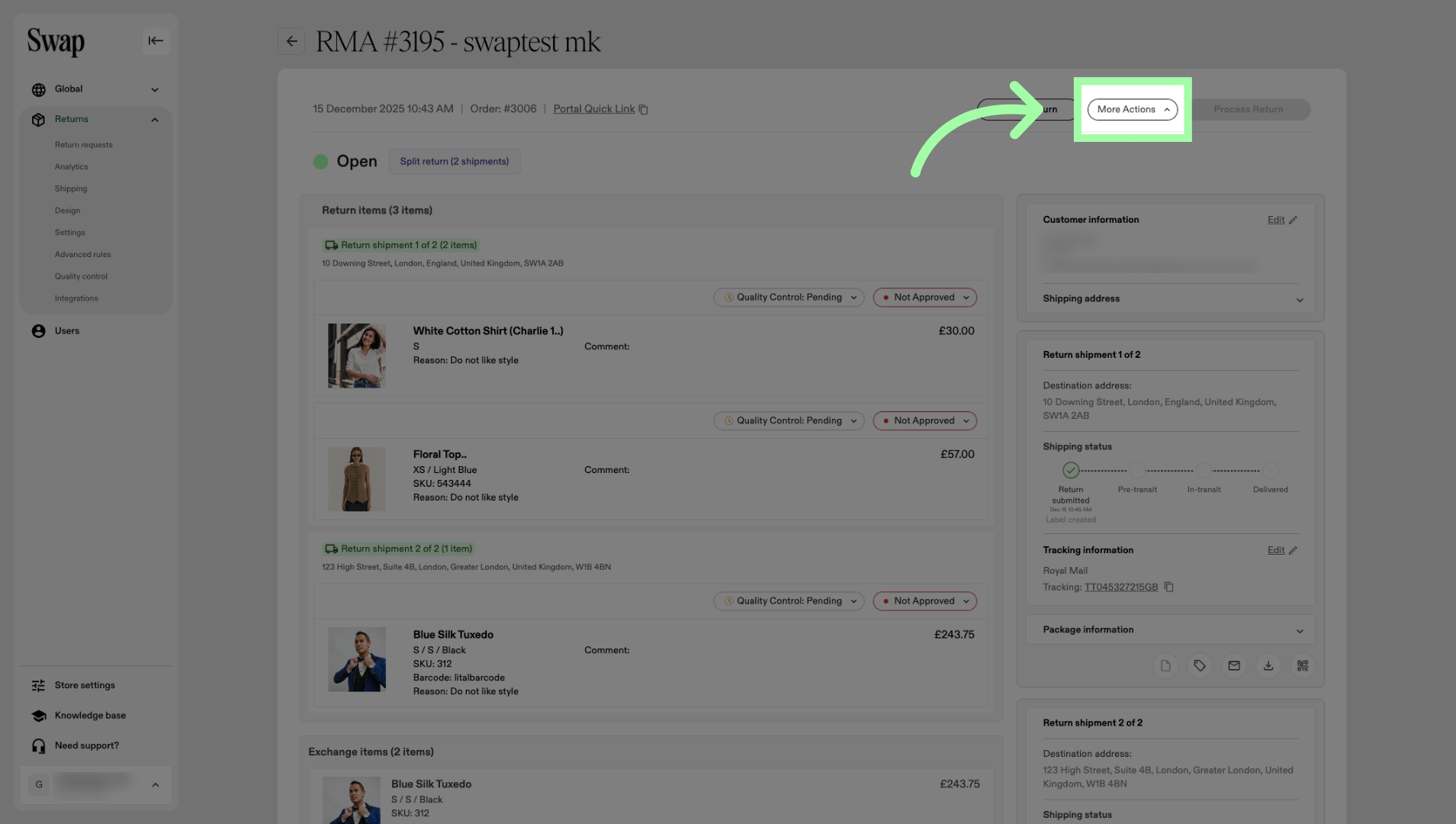Click the Store settings sliders icon
Viewport: 1456px width, 824px height.
point(39,686)
